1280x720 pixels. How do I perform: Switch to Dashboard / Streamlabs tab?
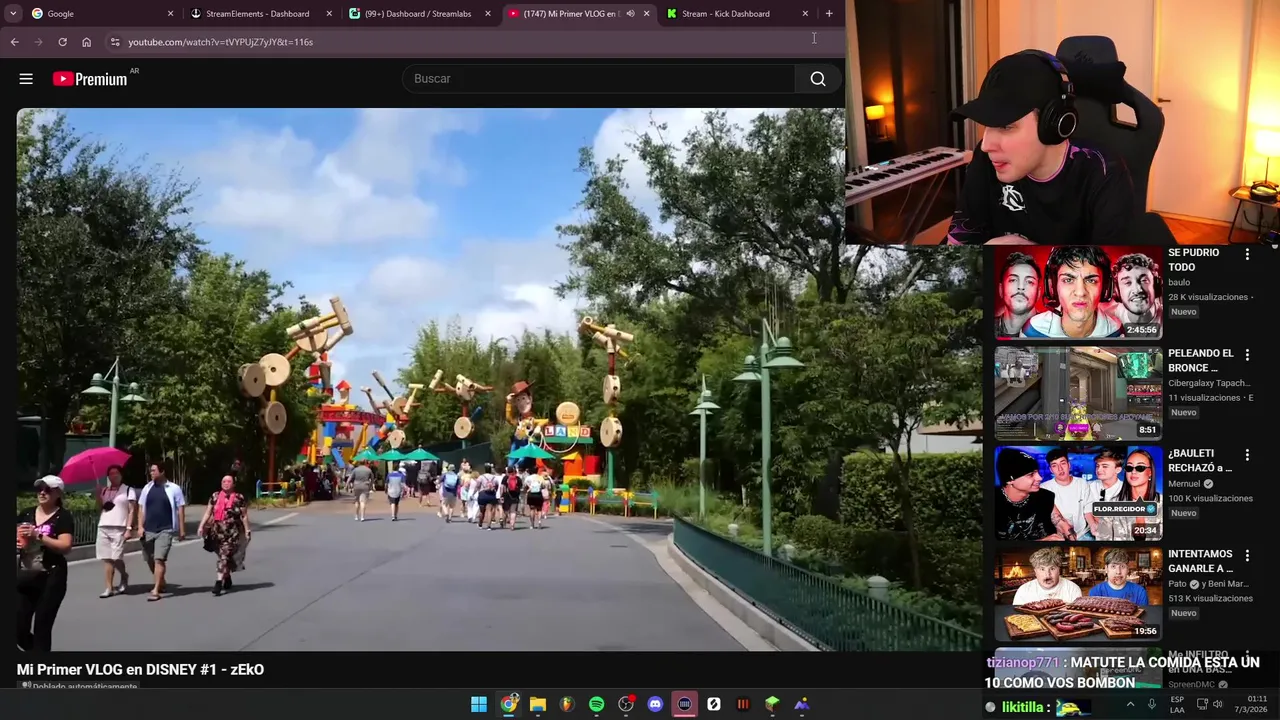418,14
